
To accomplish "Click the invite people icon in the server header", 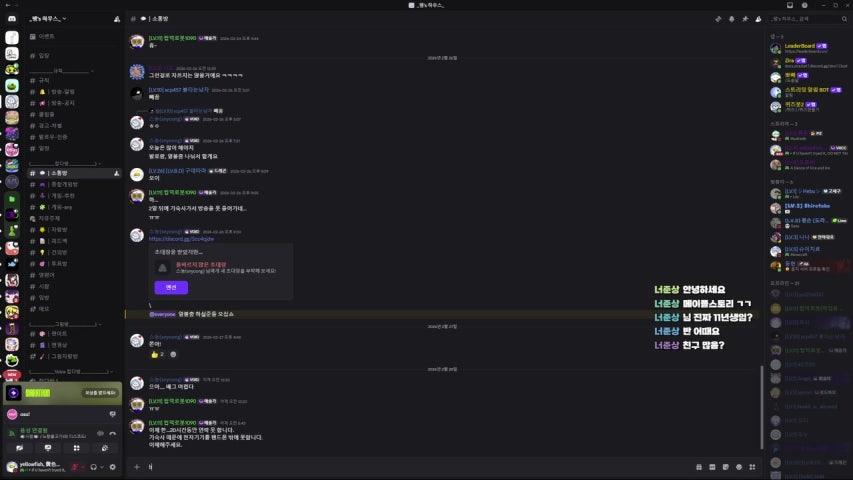I will (117, 19).
